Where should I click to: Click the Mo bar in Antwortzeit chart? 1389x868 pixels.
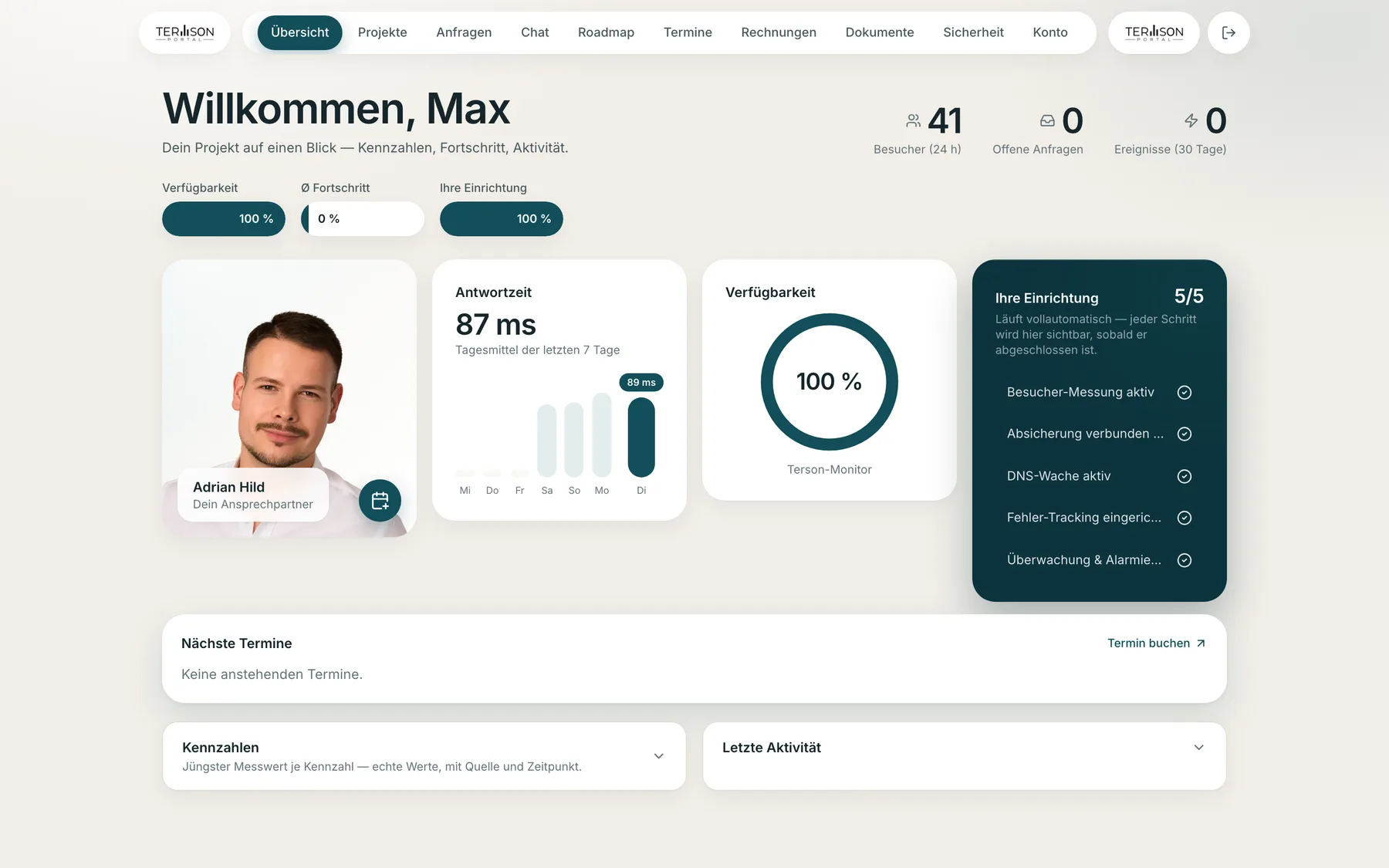pos(602,434)
